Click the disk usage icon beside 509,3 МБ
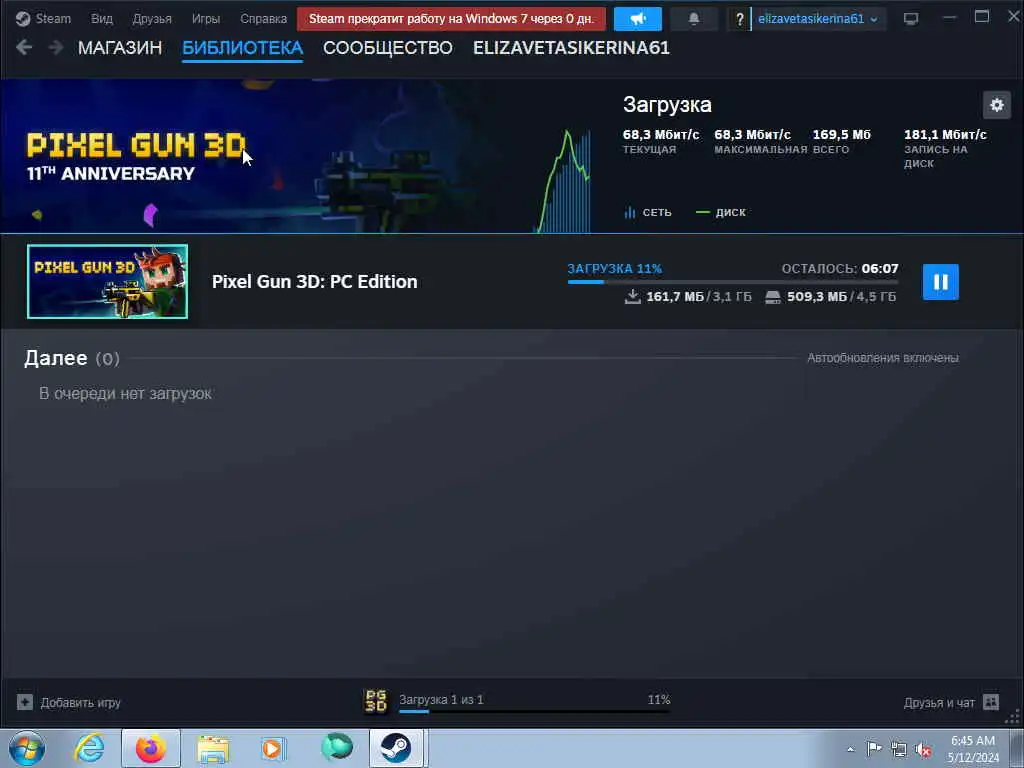This screenshot has height=768, width=1024. click(773, 298)
